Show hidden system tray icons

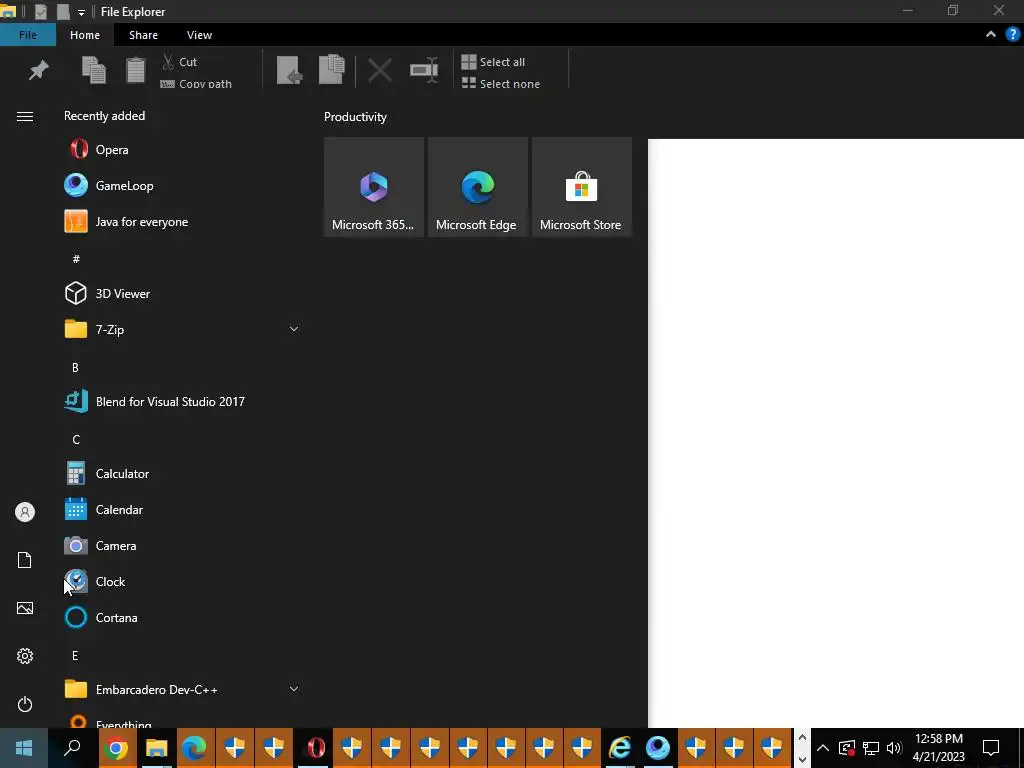[823, 748]
